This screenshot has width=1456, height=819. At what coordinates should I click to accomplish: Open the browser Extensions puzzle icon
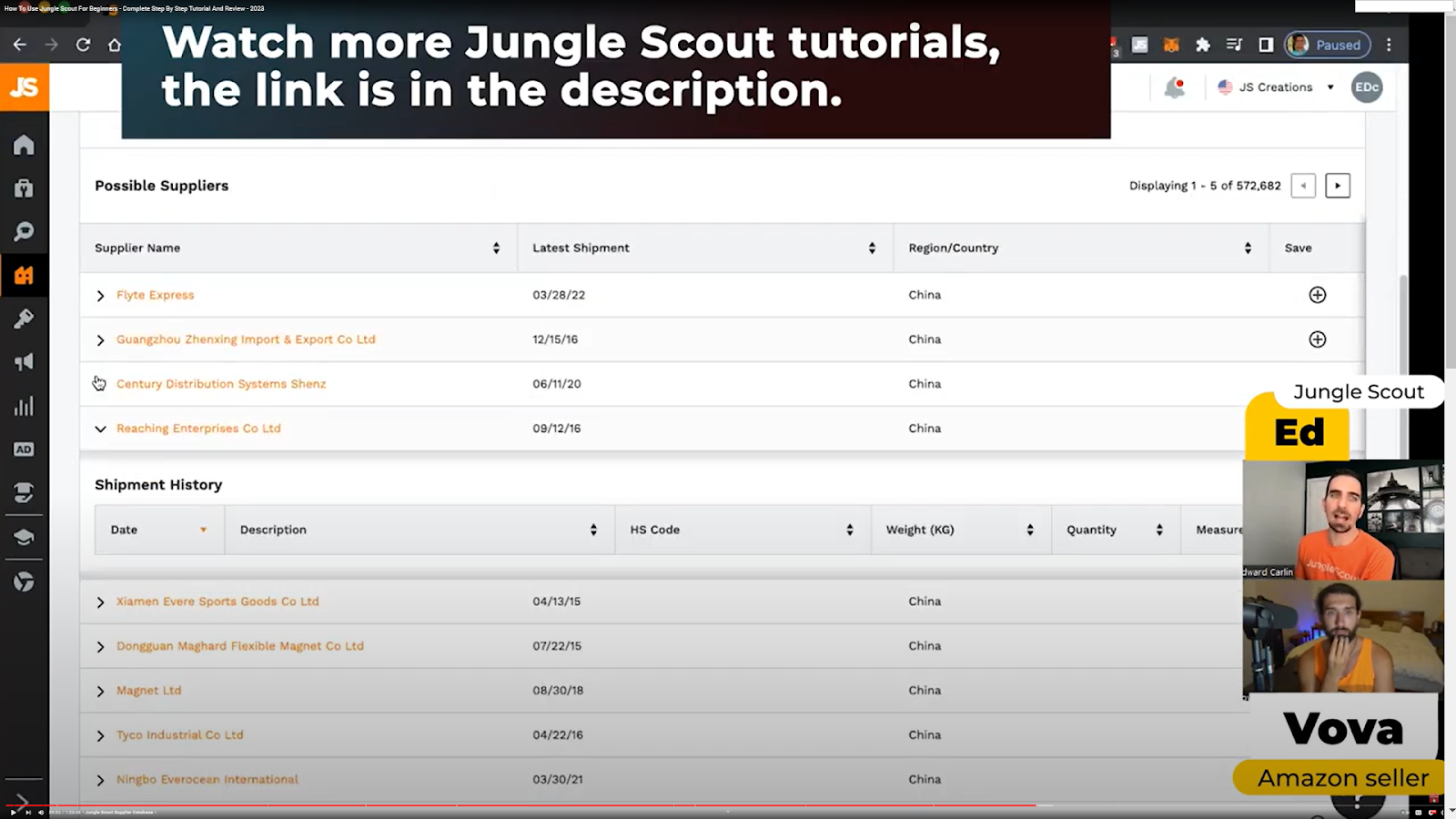[x=1203, y=45]
